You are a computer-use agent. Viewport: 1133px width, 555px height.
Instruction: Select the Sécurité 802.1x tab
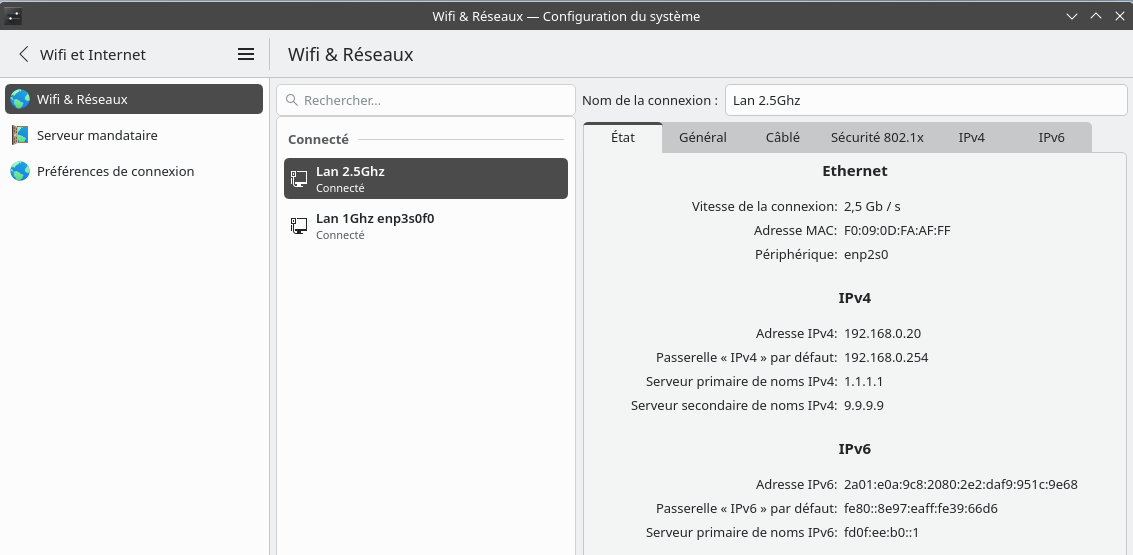coord(877,137)
